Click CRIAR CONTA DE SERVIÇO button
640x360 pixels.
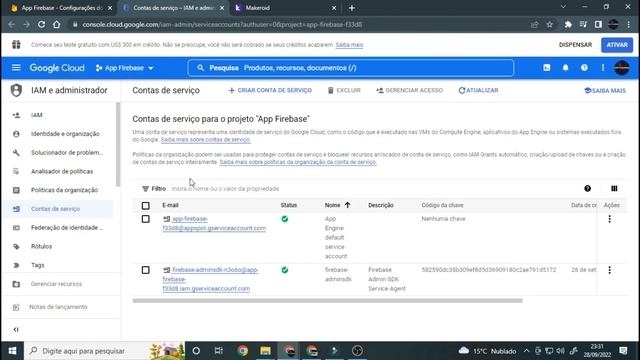tap(270, 90)
